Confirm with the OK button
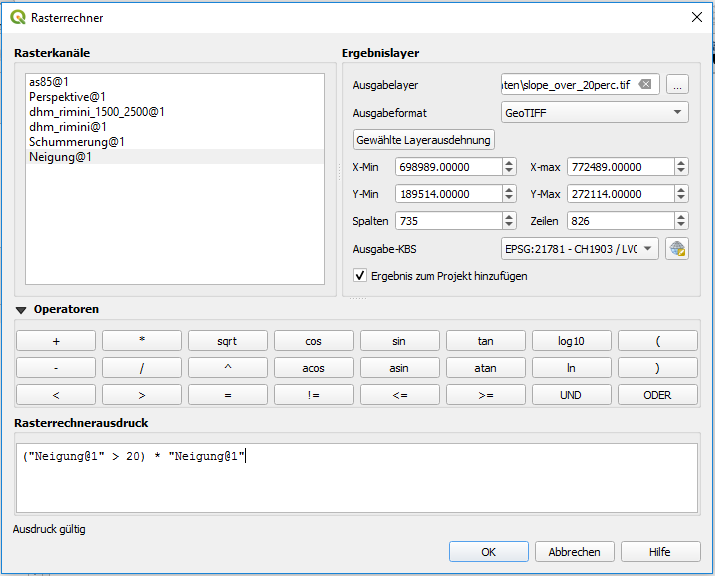Viewport: 715px width, 576px height. pyautogui.click(x=488, y=551)
